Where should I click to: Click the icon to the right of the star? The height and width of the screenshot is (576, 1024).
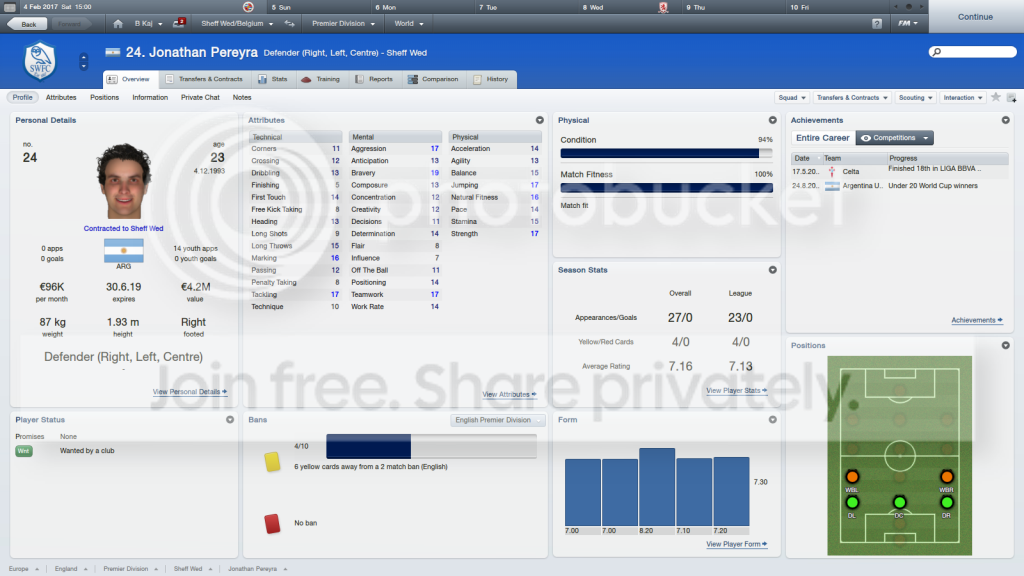(1012, 97)
